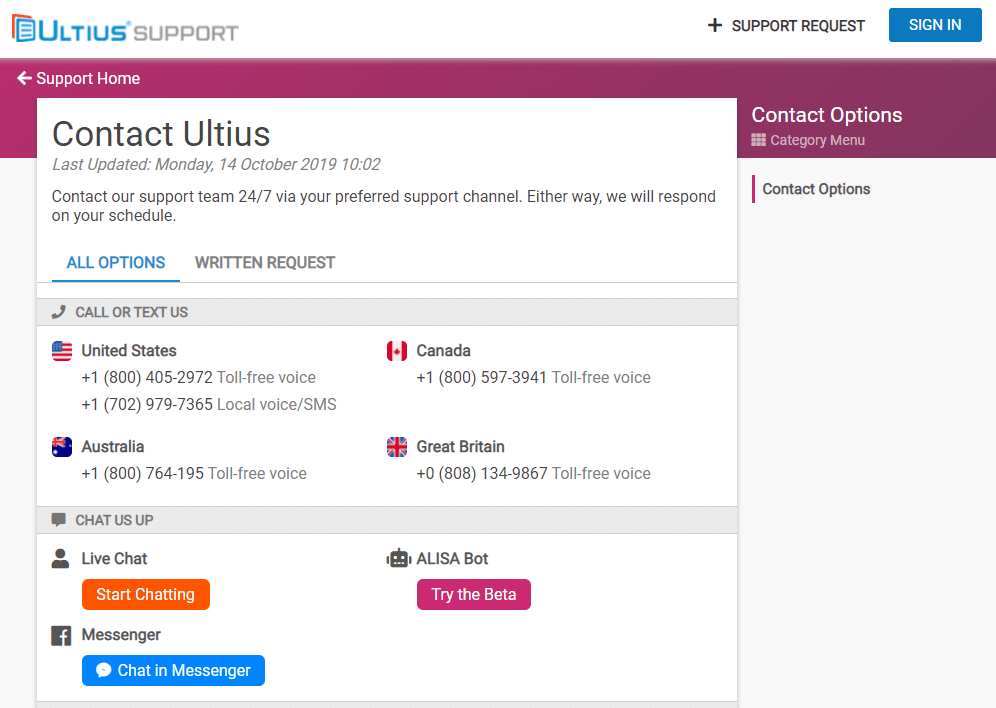Click the Category Menu grid icon
996x708 pixels.
(x=758, y=140)
